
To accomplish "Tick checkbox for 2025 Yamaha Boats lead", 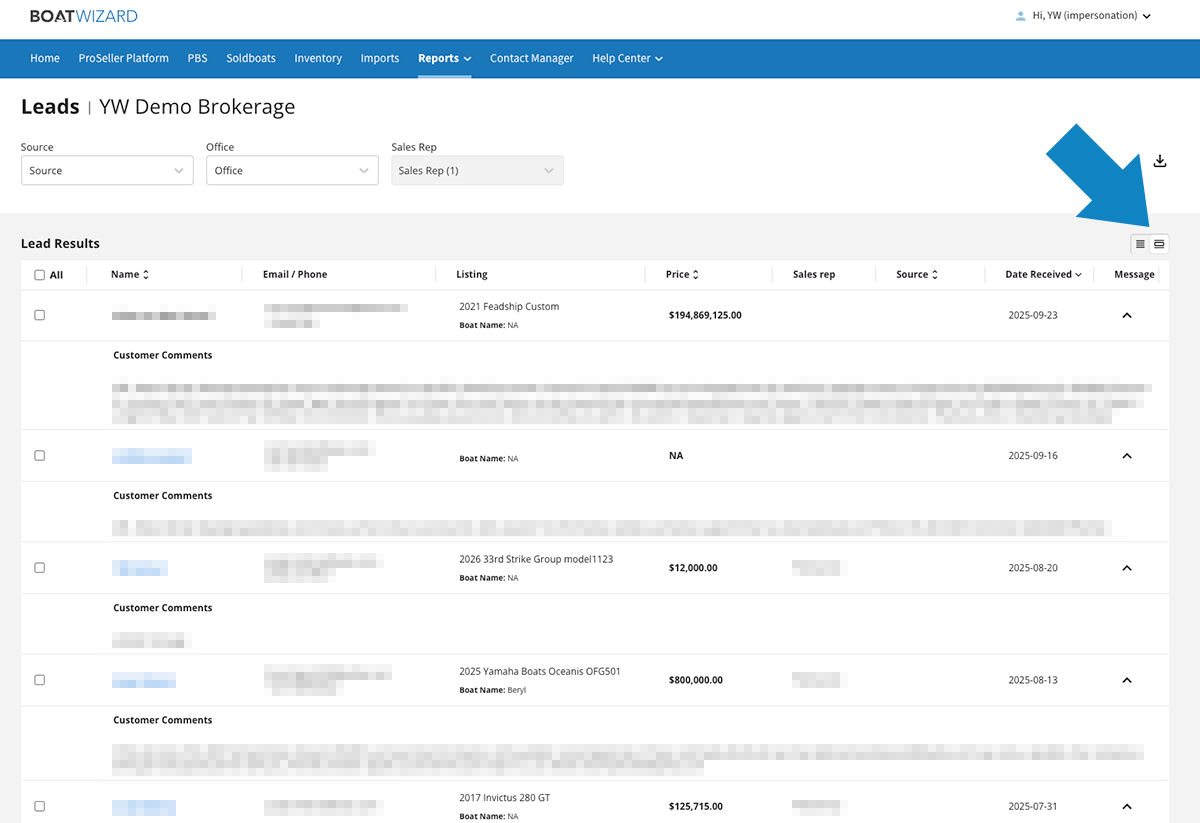I will (40, 680).
